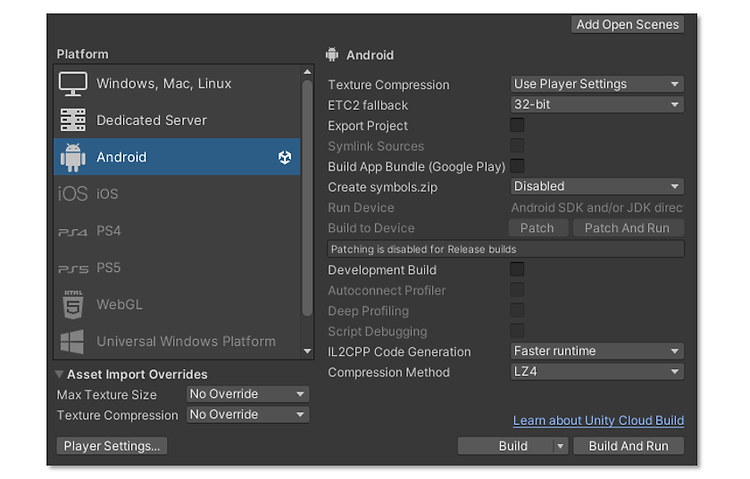
Task: Check the Development Build checkbox
Action: [517, 269]
